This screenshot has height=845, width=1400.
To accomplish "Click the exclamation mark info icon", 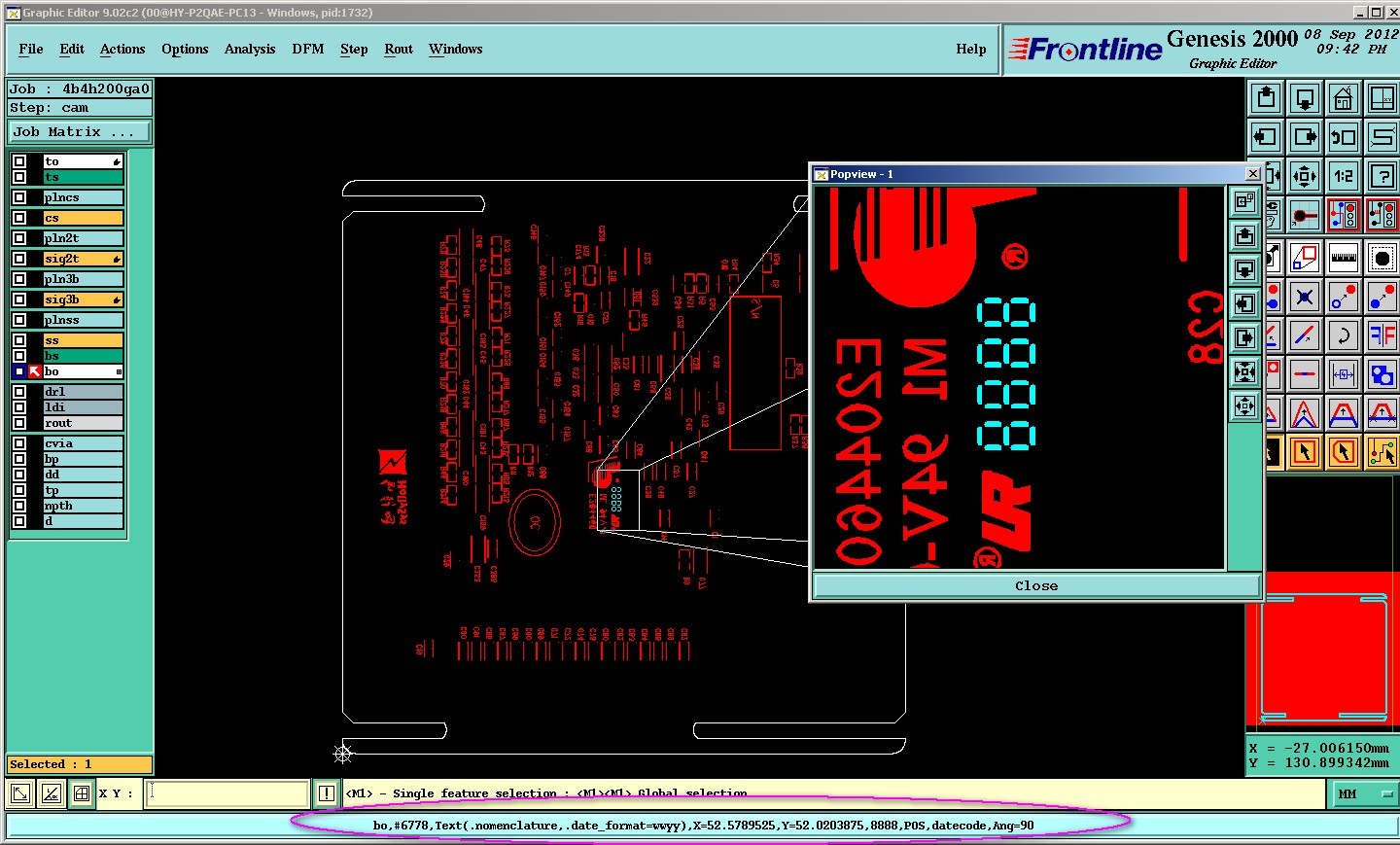I will (x=327, y=793).
